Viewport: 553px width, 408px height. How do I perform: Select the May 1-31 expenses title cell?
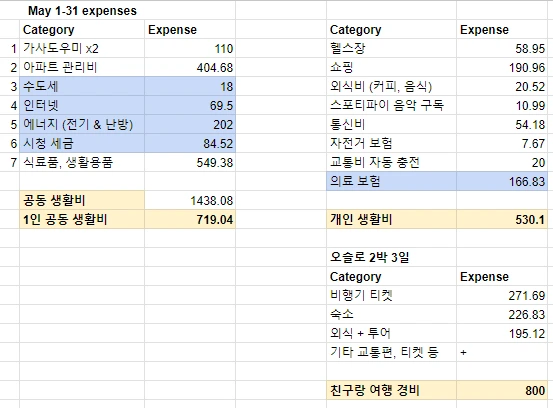(x=82, y=11)
